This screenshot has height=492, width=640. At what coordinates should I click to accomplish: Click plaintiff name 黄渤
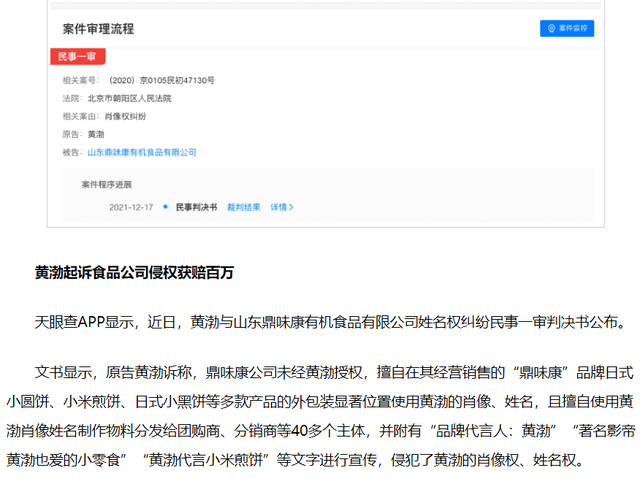pos(96,134)
